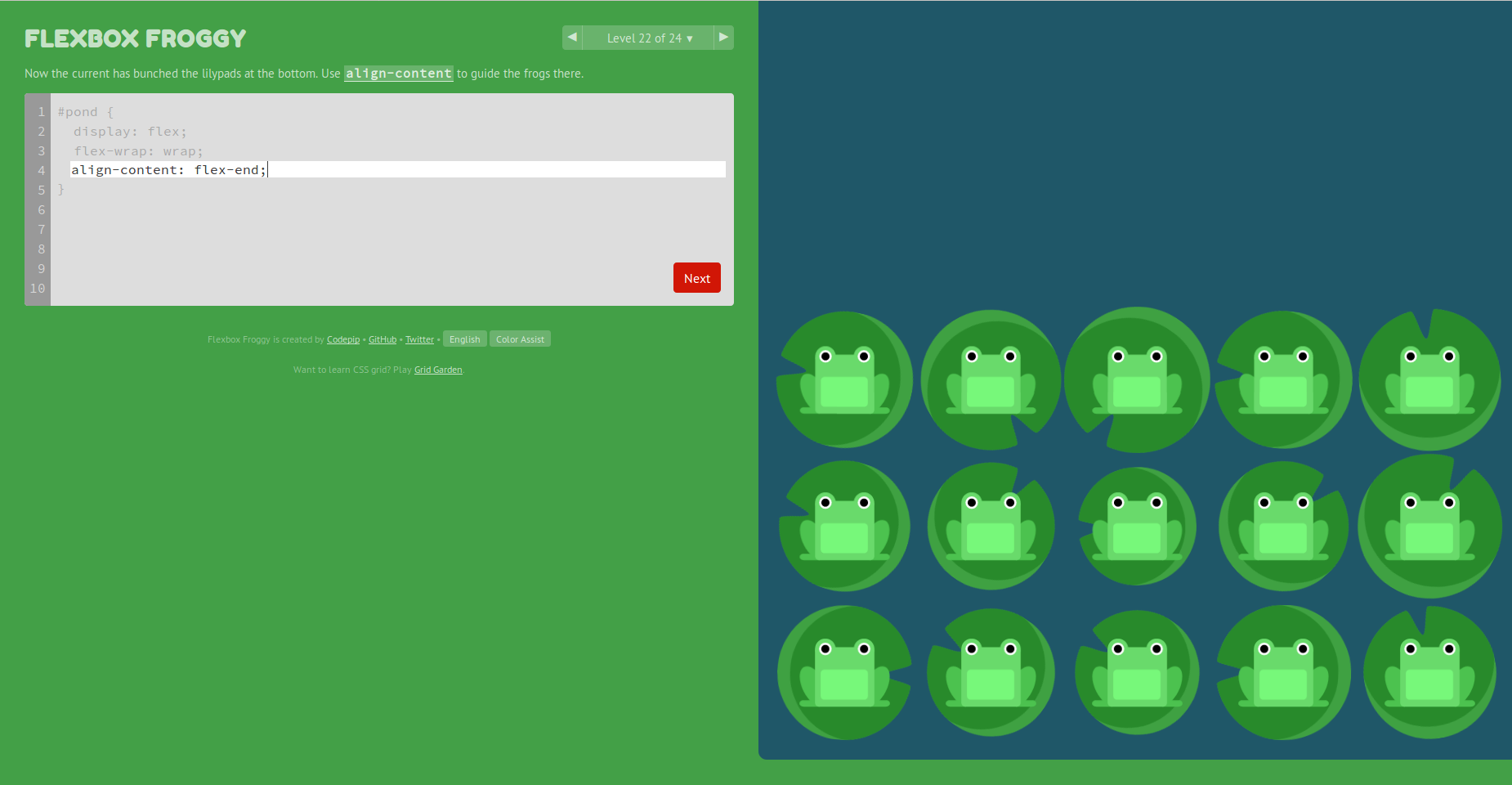This screenshot has width=1512, height=785.
Task: Open the Codepip link
Action: [x=343, y=339]
